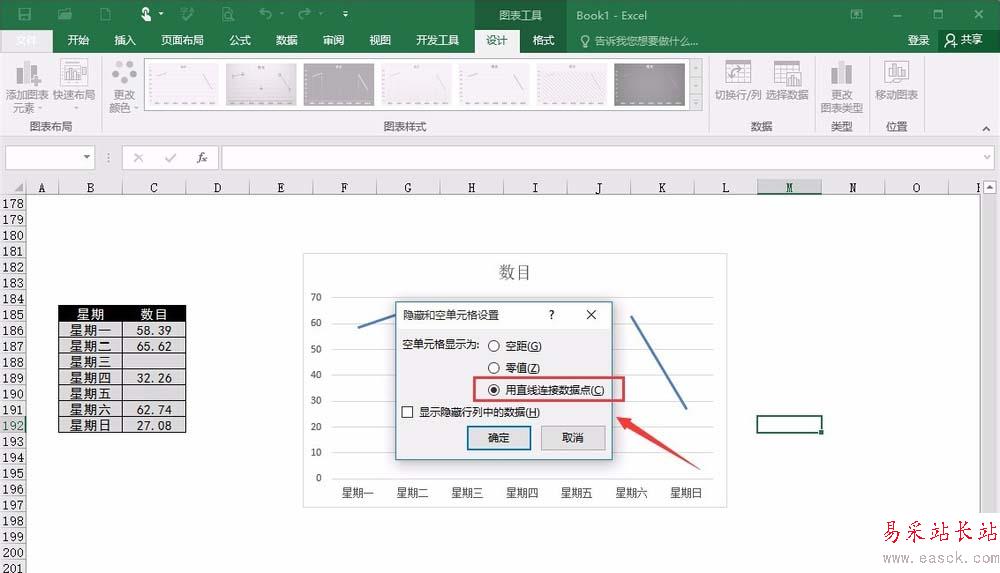This screenshot has height=573, width=1000.
Task: Expand the Name Box dropdown
Action: [x=87, y=157]
